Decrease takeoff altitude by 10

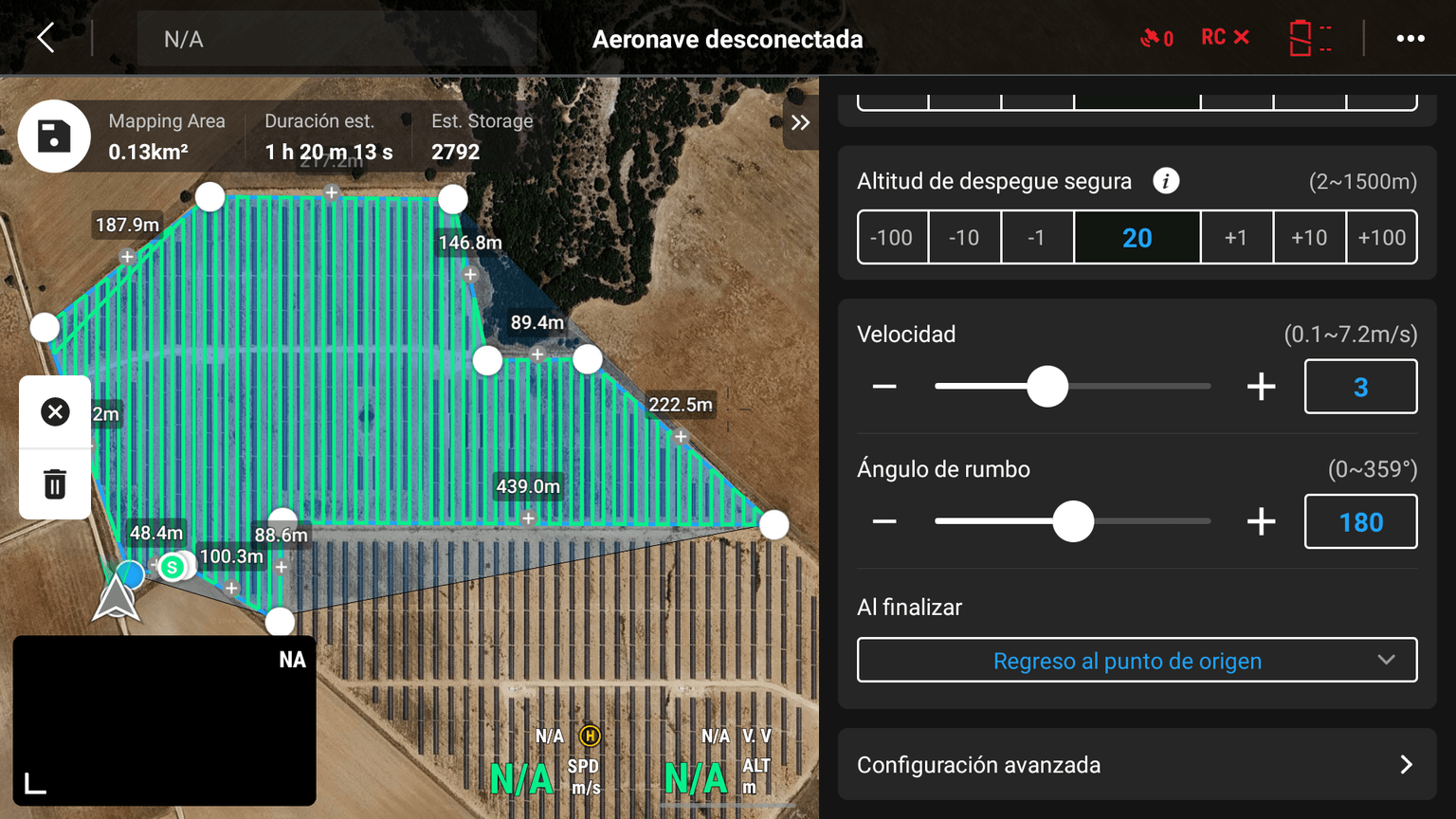pos(965,237)
